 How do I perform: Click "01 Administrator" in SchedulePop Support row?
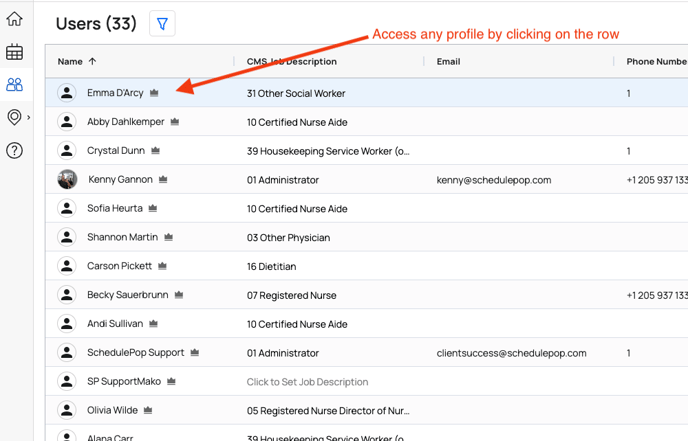click(x=283, y=353)
